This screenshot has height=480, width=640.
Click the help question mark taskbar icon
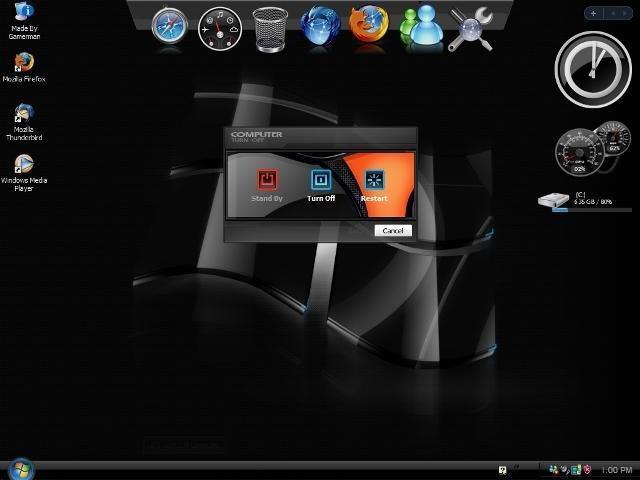click(503, 470)
